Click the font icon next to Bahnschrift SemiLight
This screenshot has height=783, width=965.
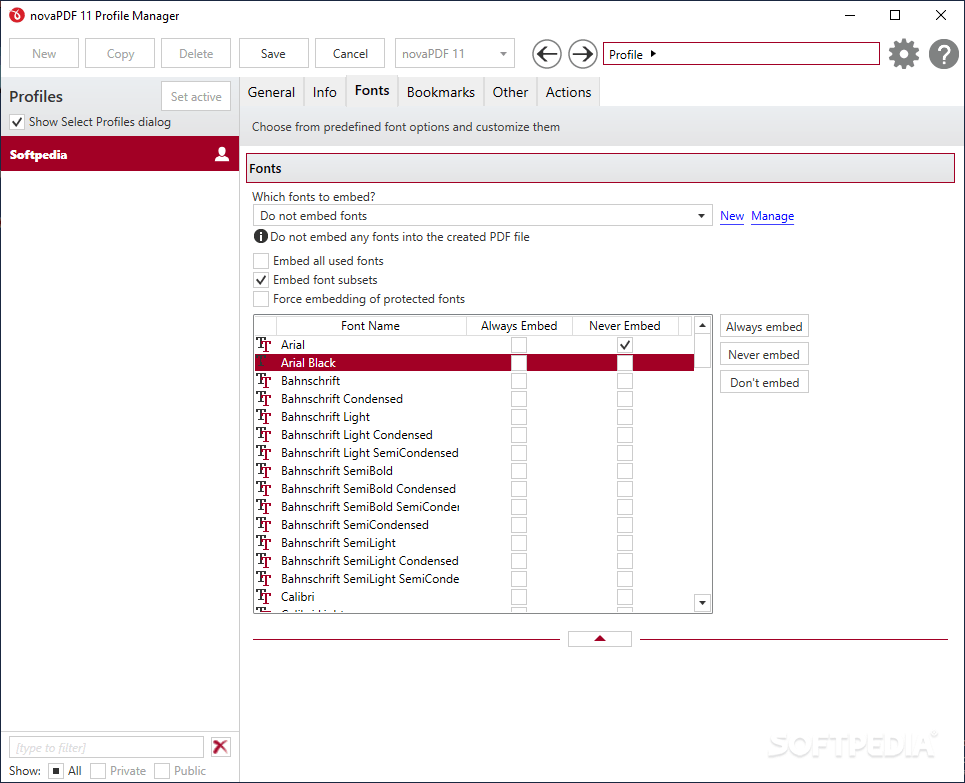(264, 543)
